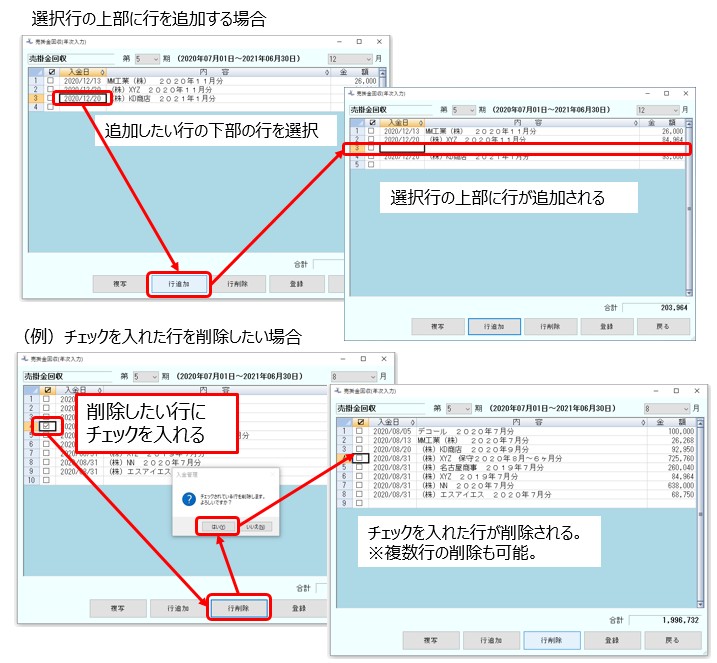
Task: Click いいえ button in 入金管理 dialog
Action: tap(256, 527)
